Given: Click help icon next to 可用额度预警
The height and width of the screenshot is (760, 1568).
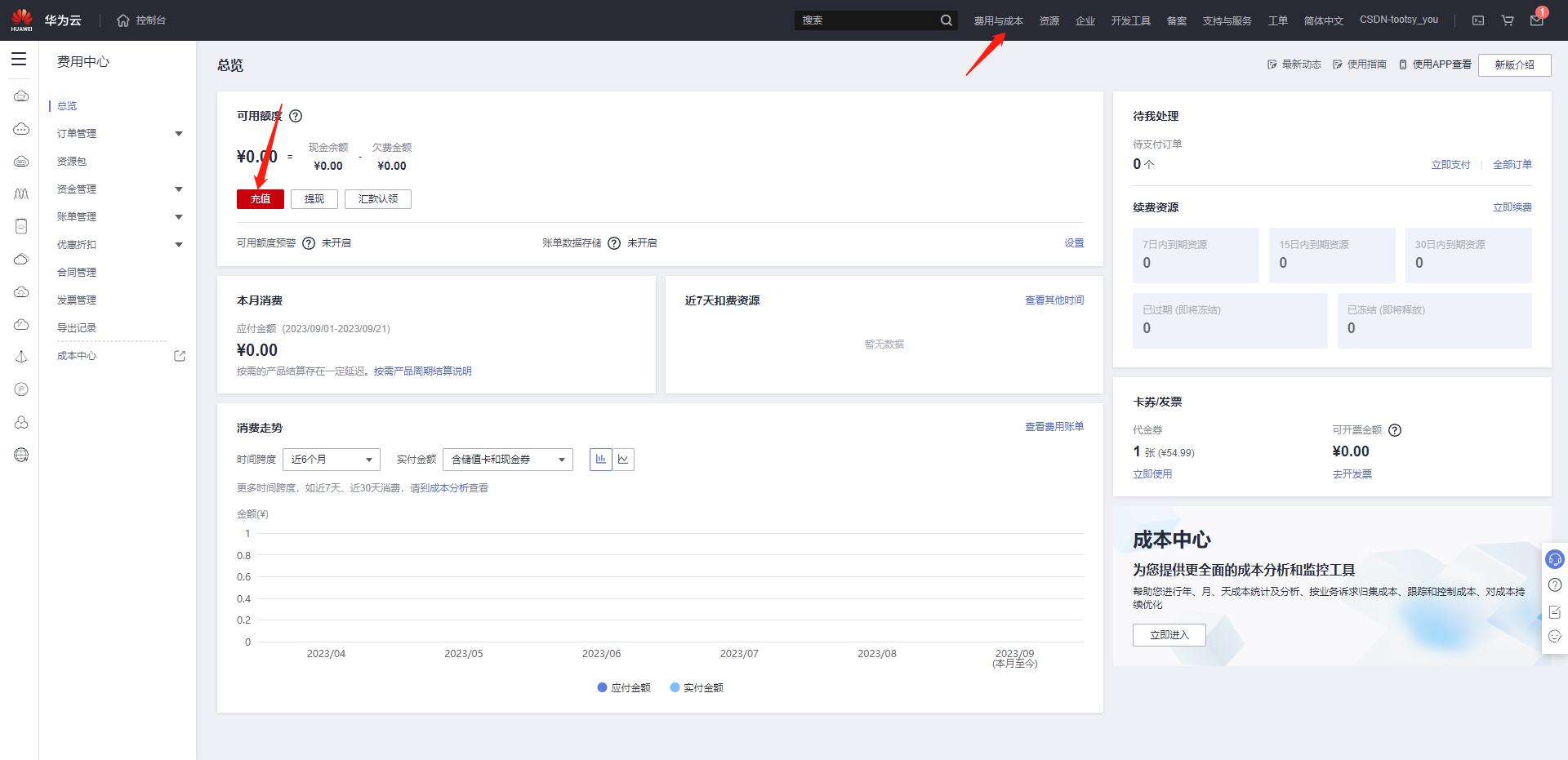Looking at the screenshot, I should tap(309, 243).
